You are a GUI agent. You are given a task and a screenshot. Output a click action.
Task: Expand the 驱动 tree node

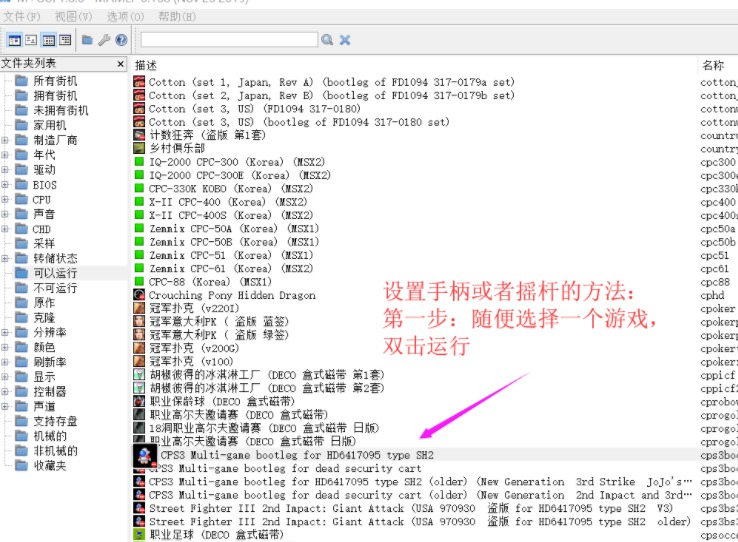point(5,170)
